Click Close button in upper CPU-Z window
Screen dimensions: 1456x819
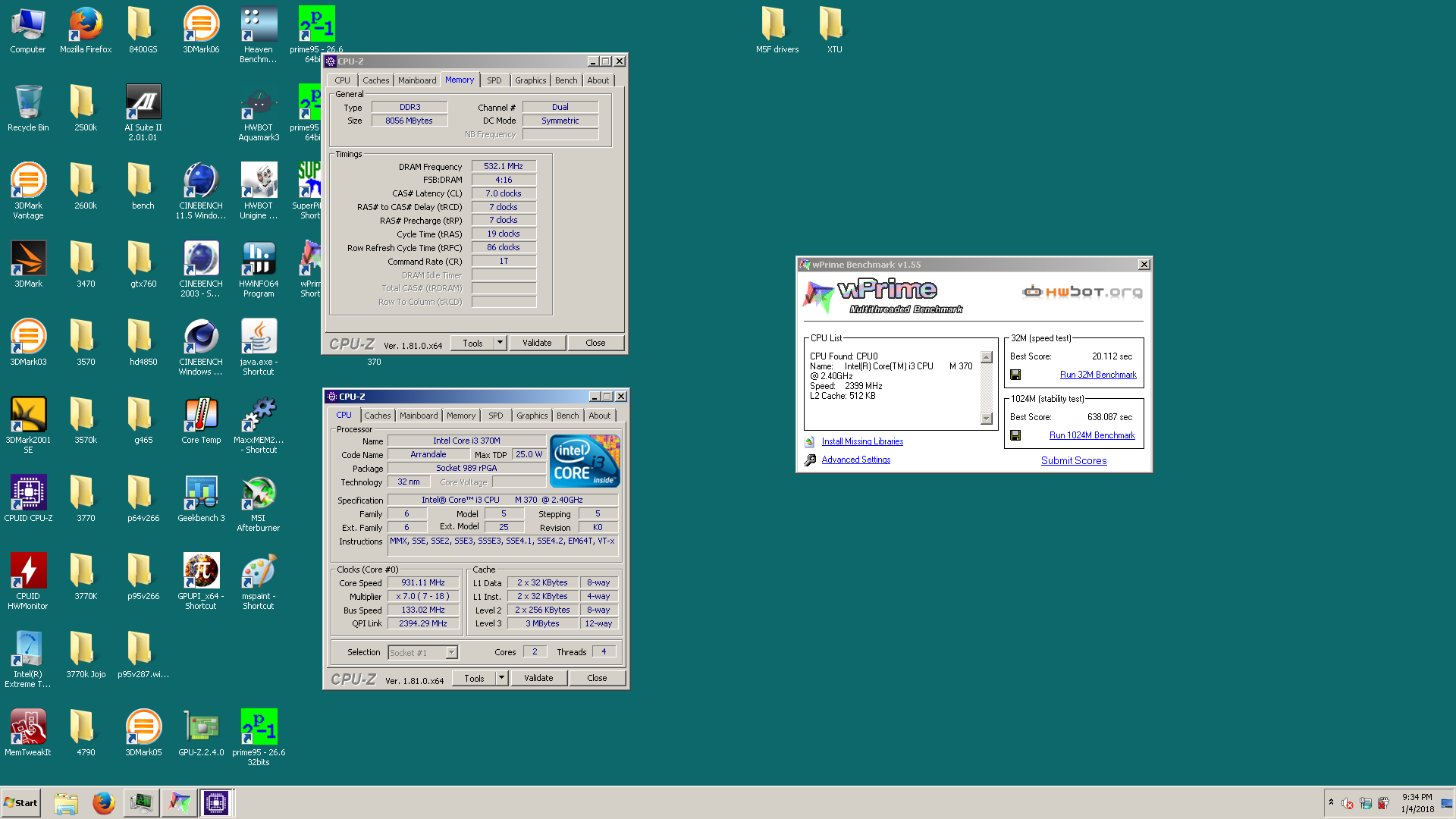point(595,343)
